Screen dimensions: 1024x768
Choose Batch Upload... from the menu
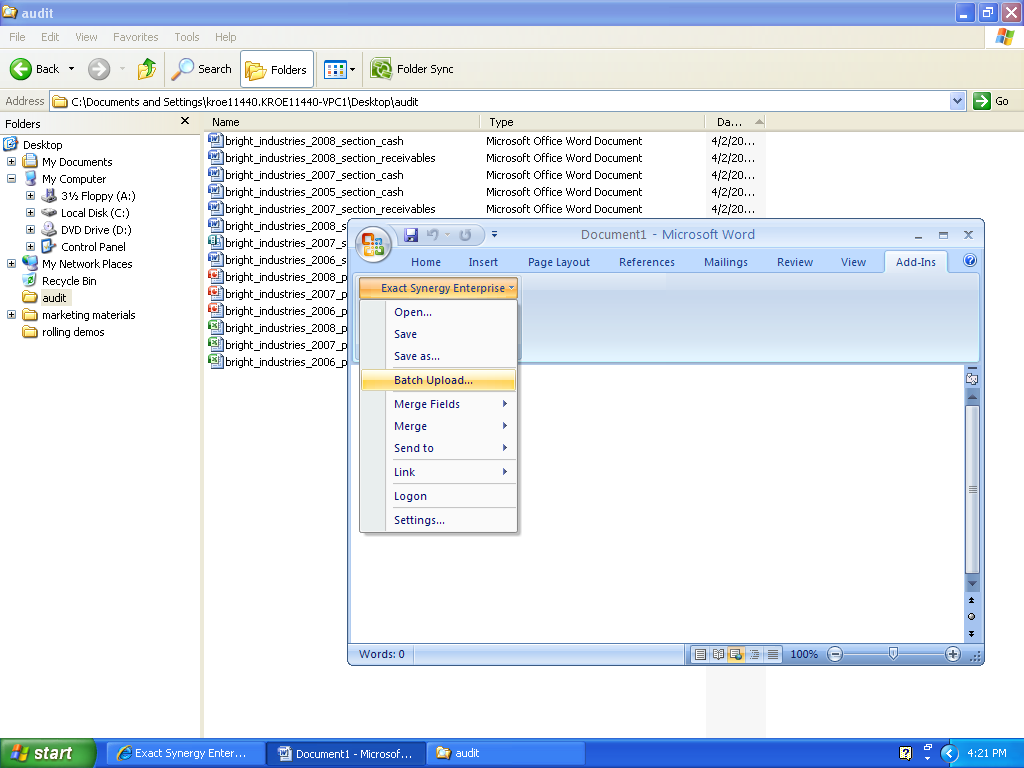438,380
